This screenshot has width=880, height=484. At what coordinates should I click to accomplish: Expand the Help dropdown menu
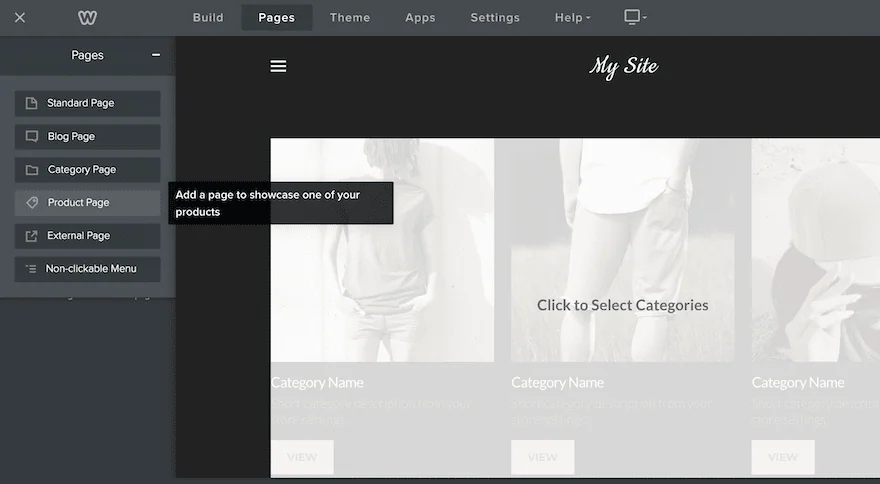pyautogui.click(x=572, y=18)
